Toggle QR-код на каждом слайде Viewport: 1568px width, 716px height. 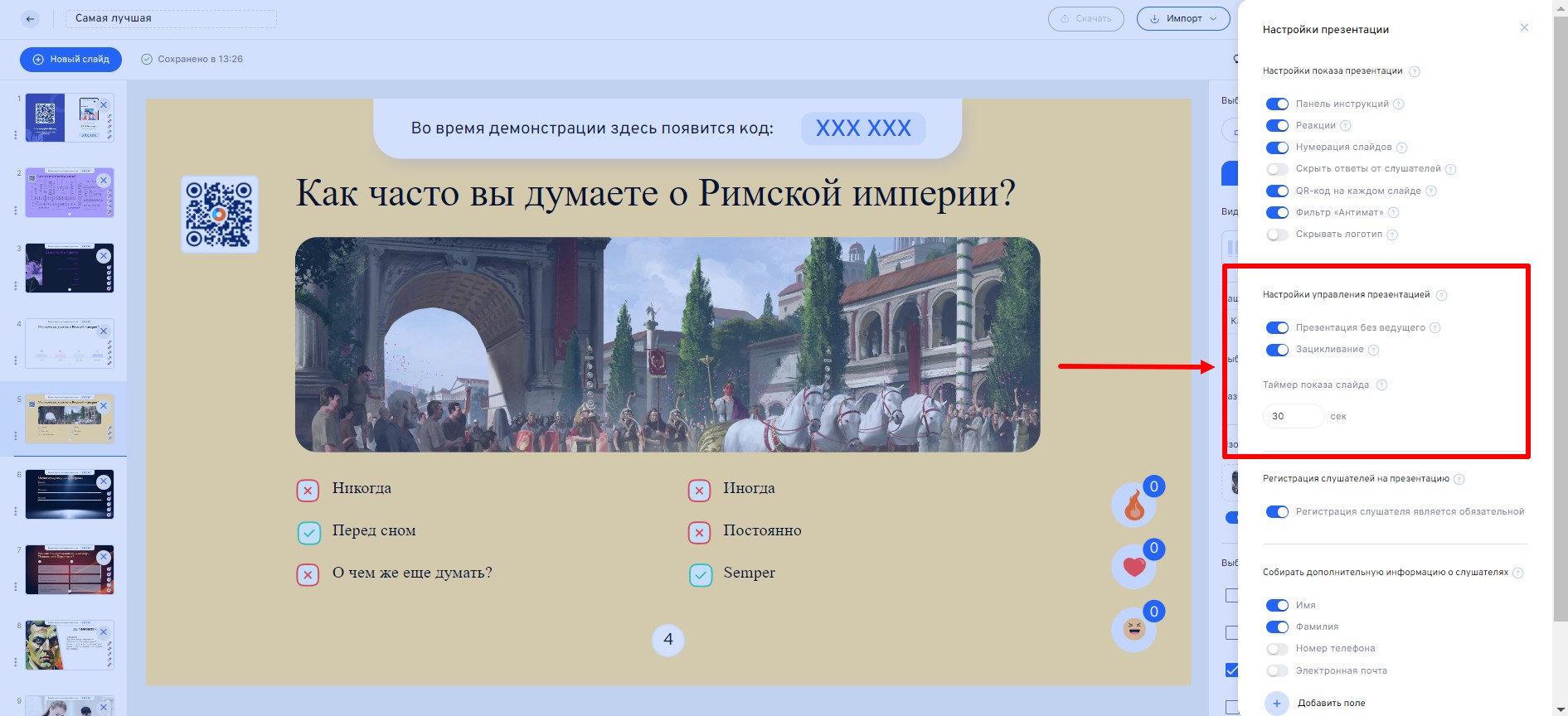click(1277, 191)
